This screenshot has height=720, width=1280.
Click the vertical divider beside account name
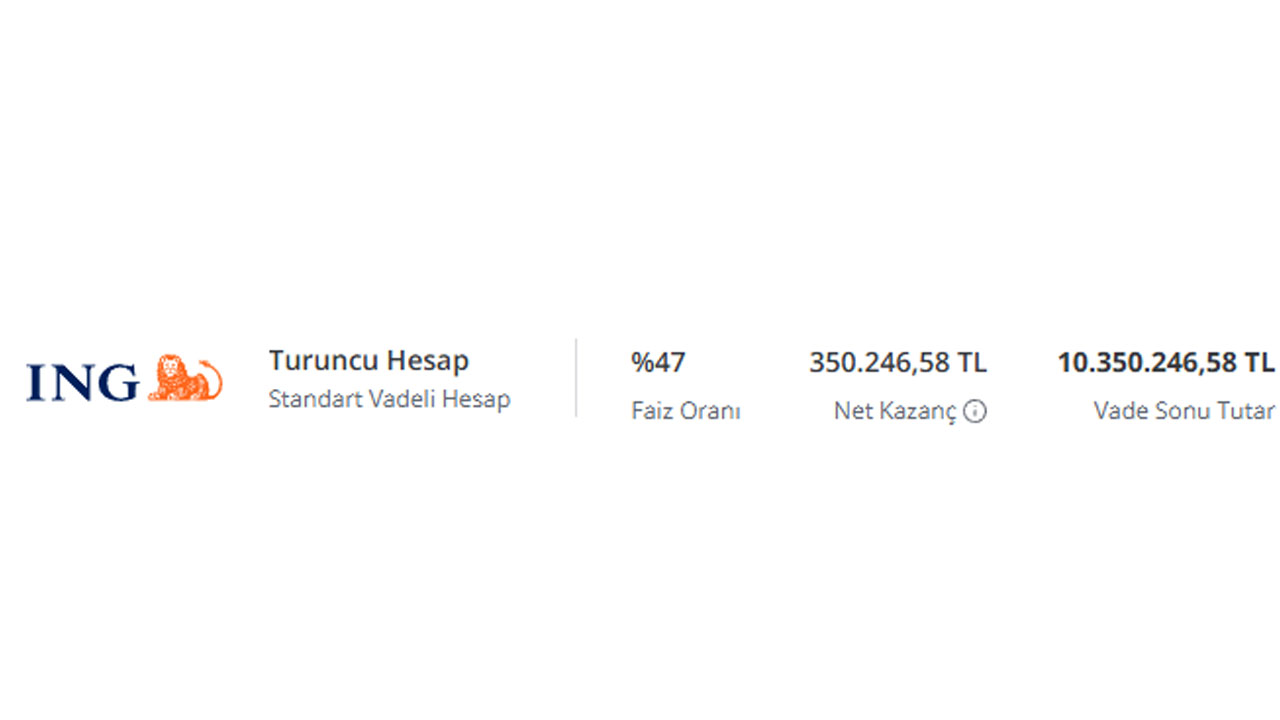[x=576, y=378]
